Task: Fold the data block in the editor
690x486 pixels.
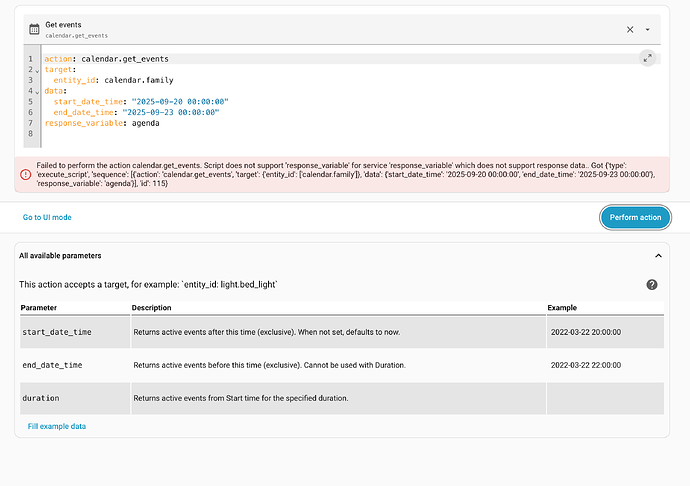Action: pos(38,91)
